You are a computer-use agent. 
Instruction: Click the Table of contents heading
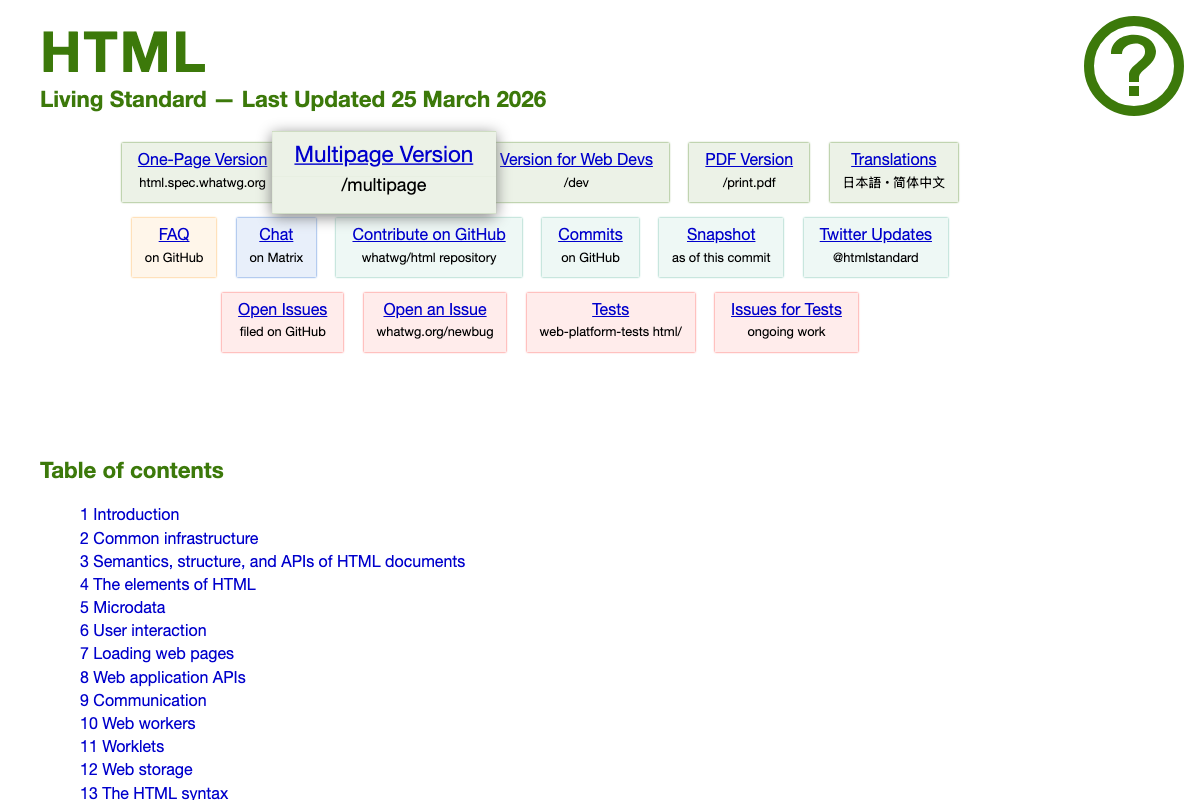tap(132, 470)
